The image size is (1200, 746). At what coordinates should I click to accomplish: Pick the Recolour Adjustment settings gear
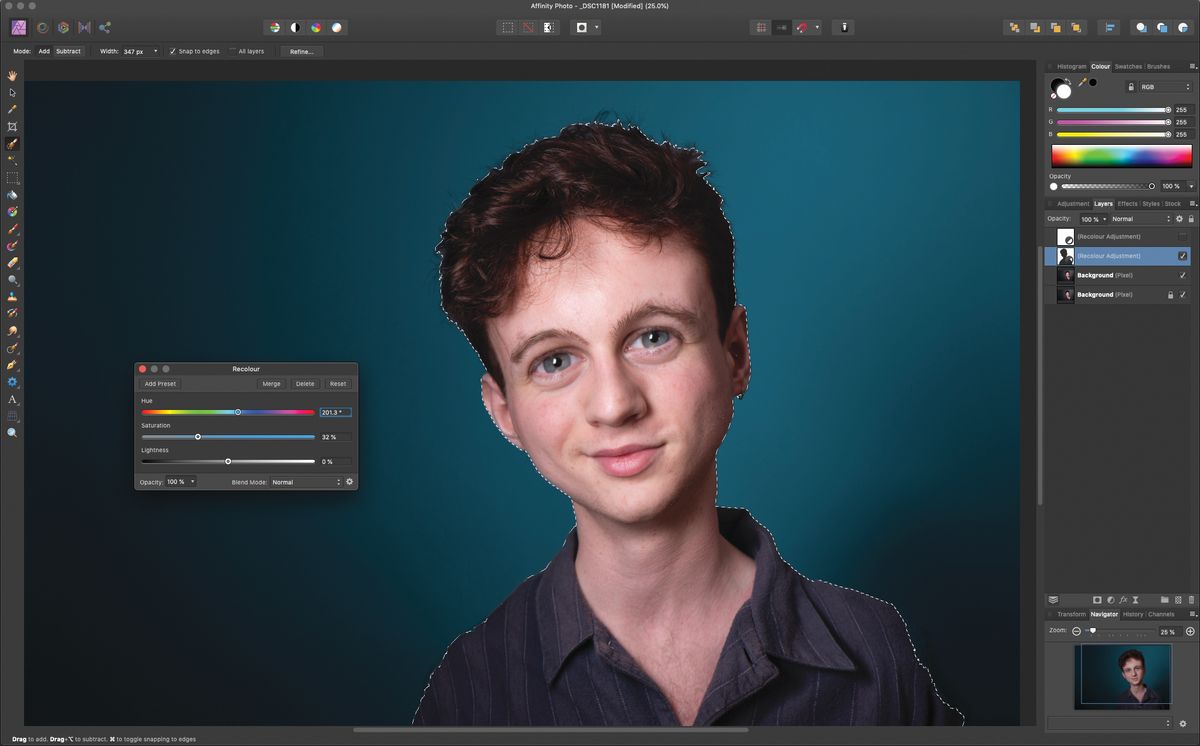pyautogui.click(x=349, y=481)
